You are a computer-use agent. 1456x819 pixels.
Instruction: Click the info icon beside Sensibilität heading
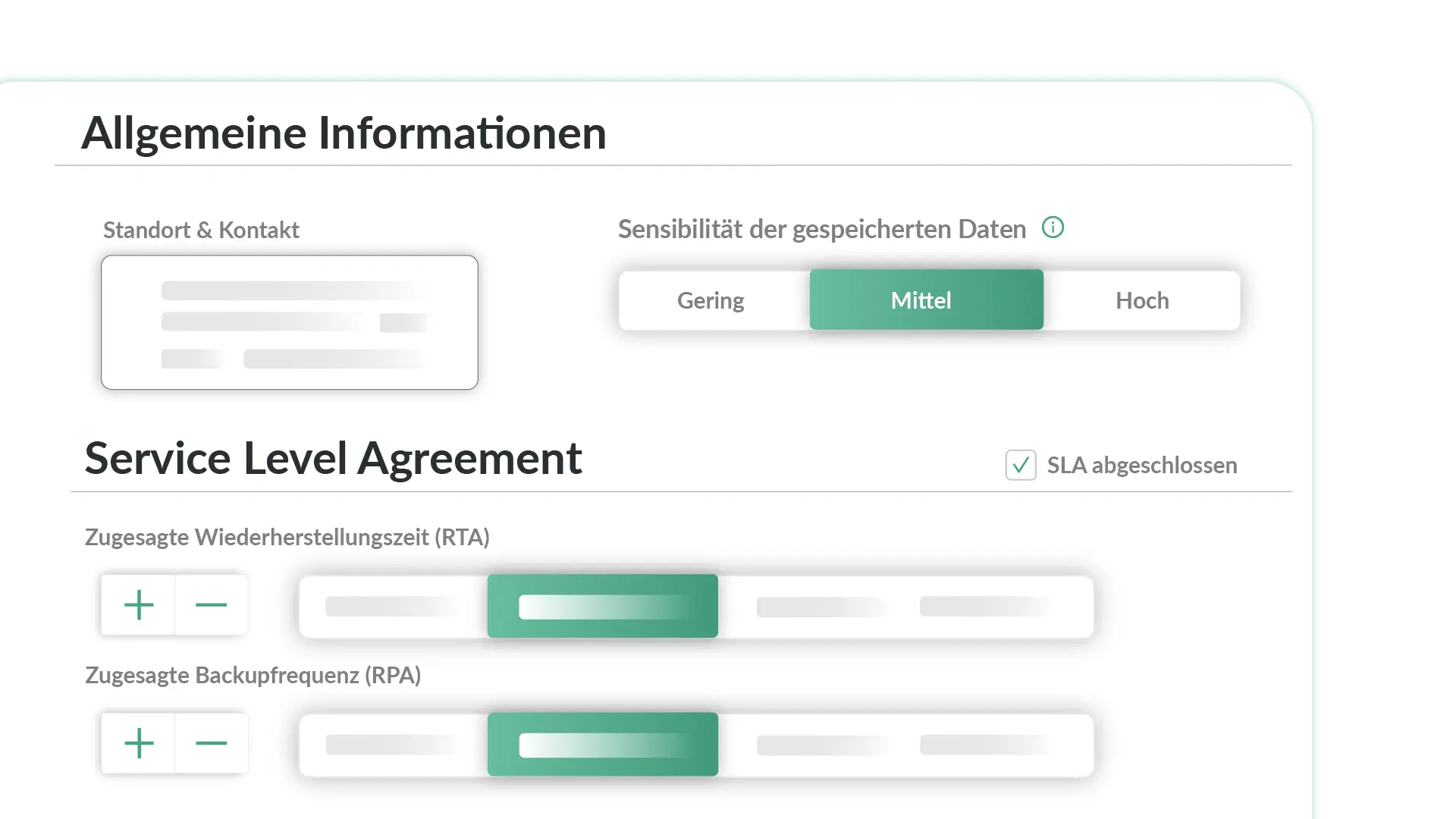pyautogui.click(x=1053, y=227)
